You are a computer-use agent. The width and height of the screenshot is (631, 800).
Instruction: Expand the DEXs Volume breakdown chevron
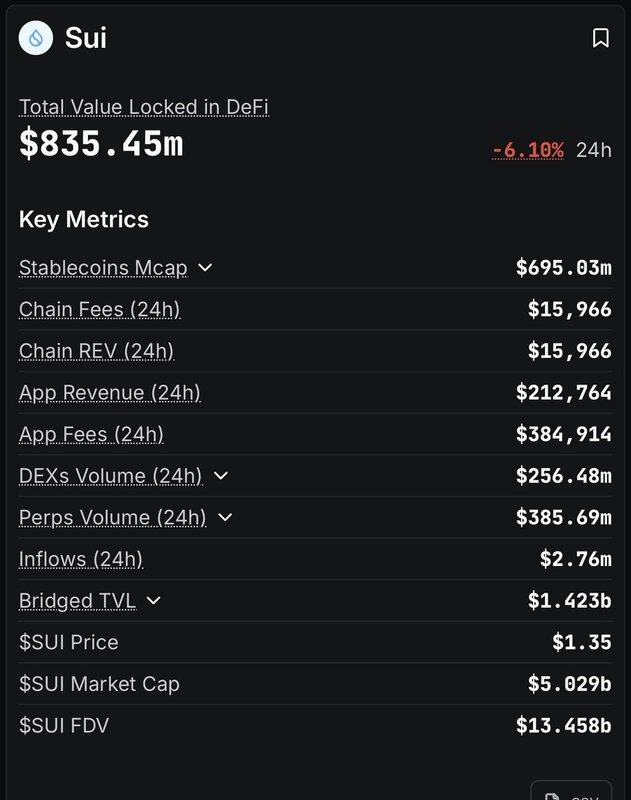tap(221, 476)
